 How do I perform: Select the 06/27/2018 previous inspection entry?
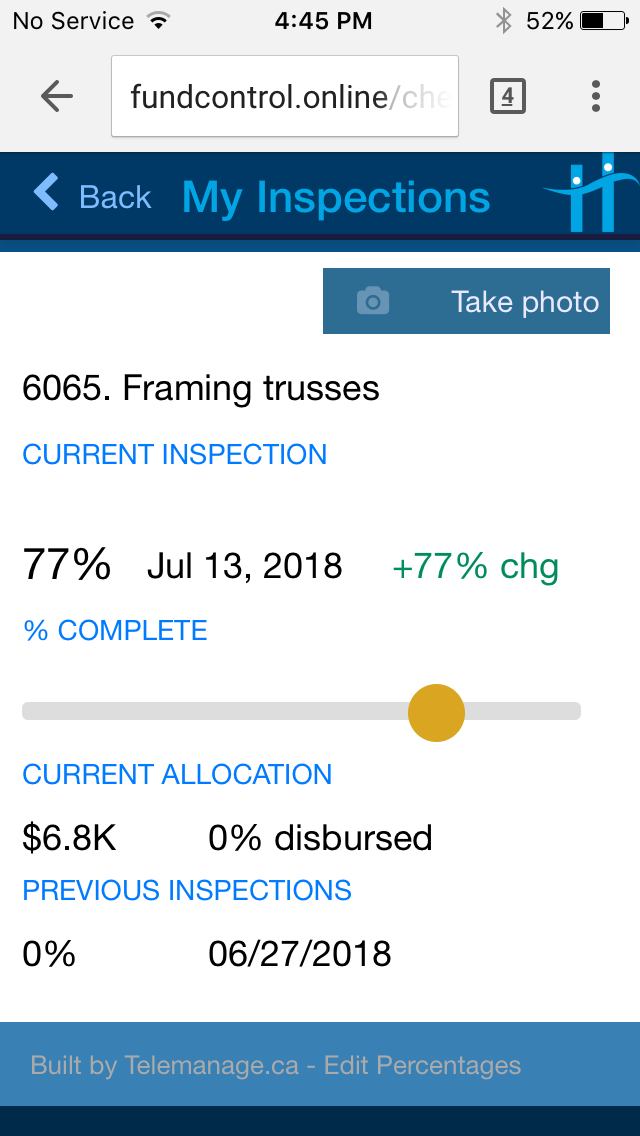click(x=299, y=954)
